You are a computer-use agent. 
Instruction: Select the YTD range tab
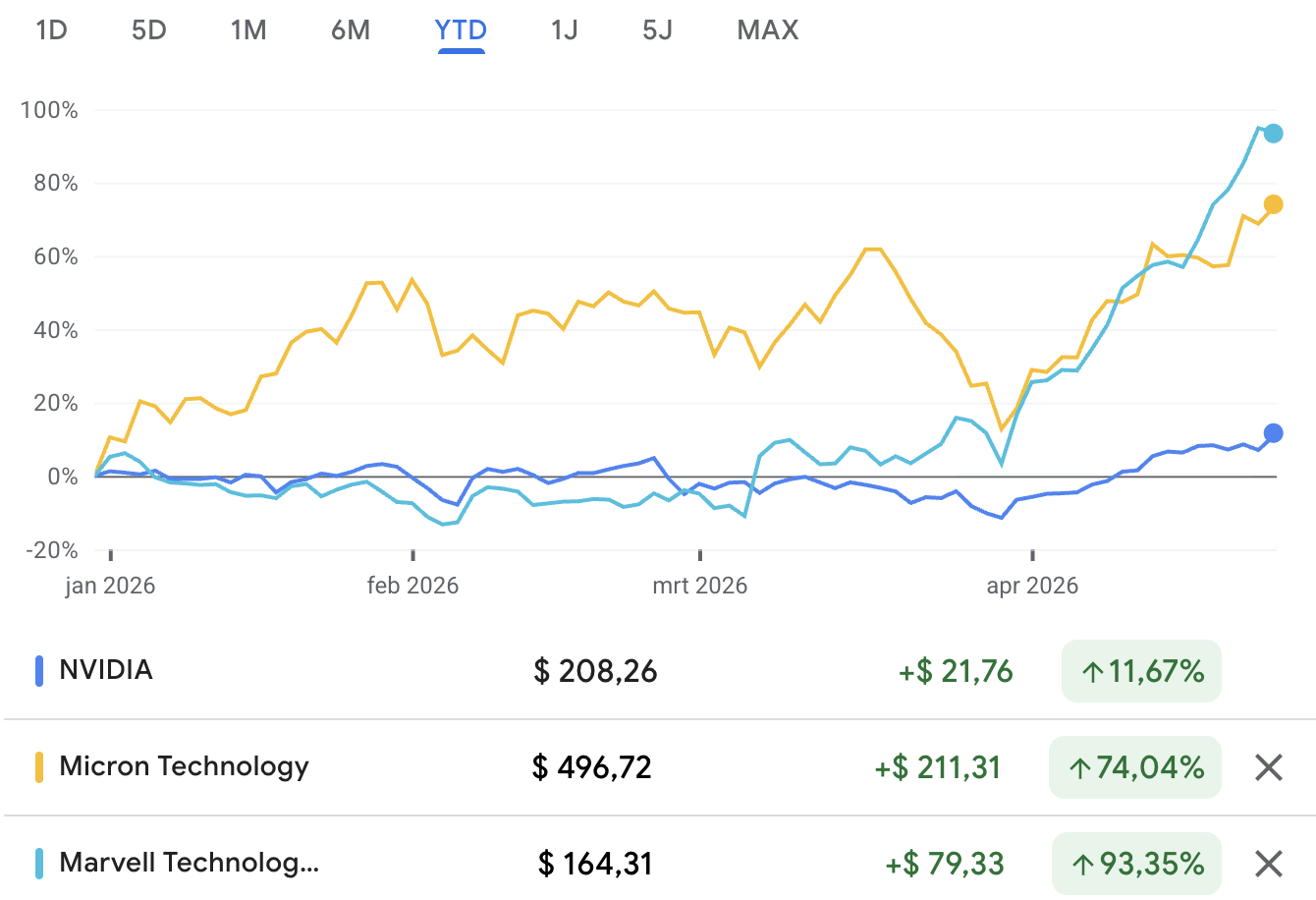pos(461,30)
